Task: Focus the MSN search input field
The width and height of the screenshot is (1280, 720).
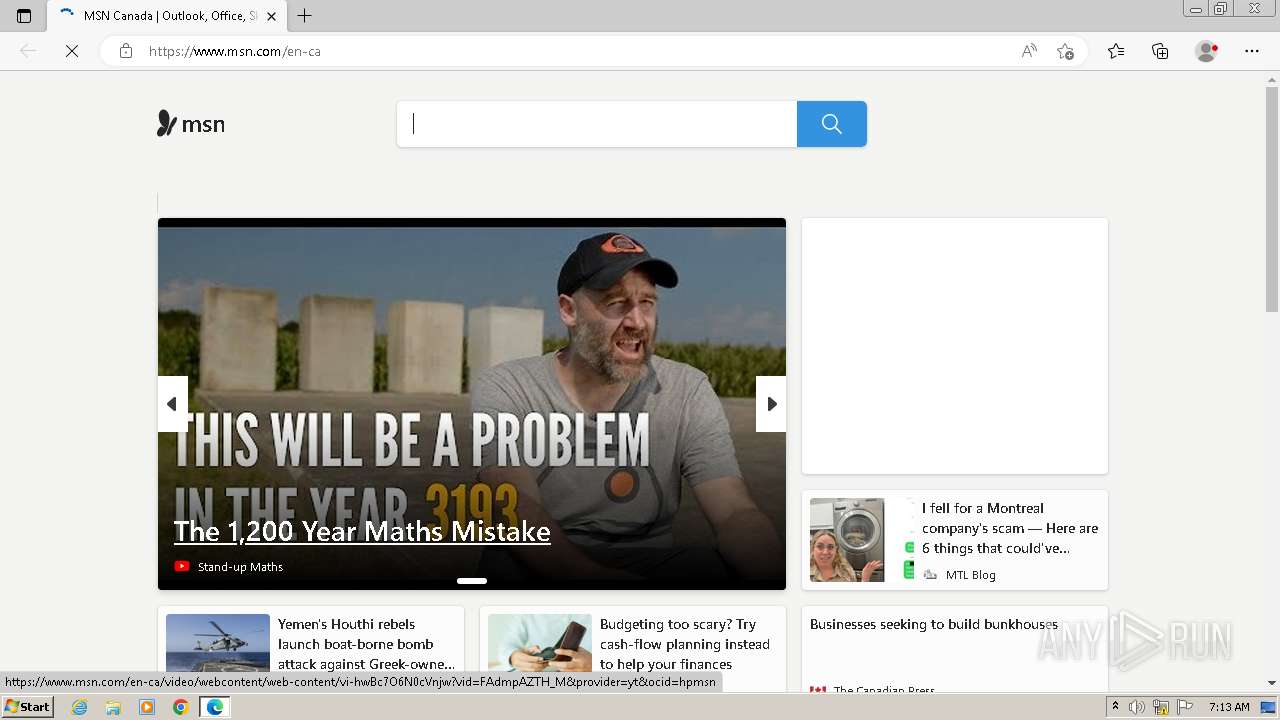Action: coord(597,124)
